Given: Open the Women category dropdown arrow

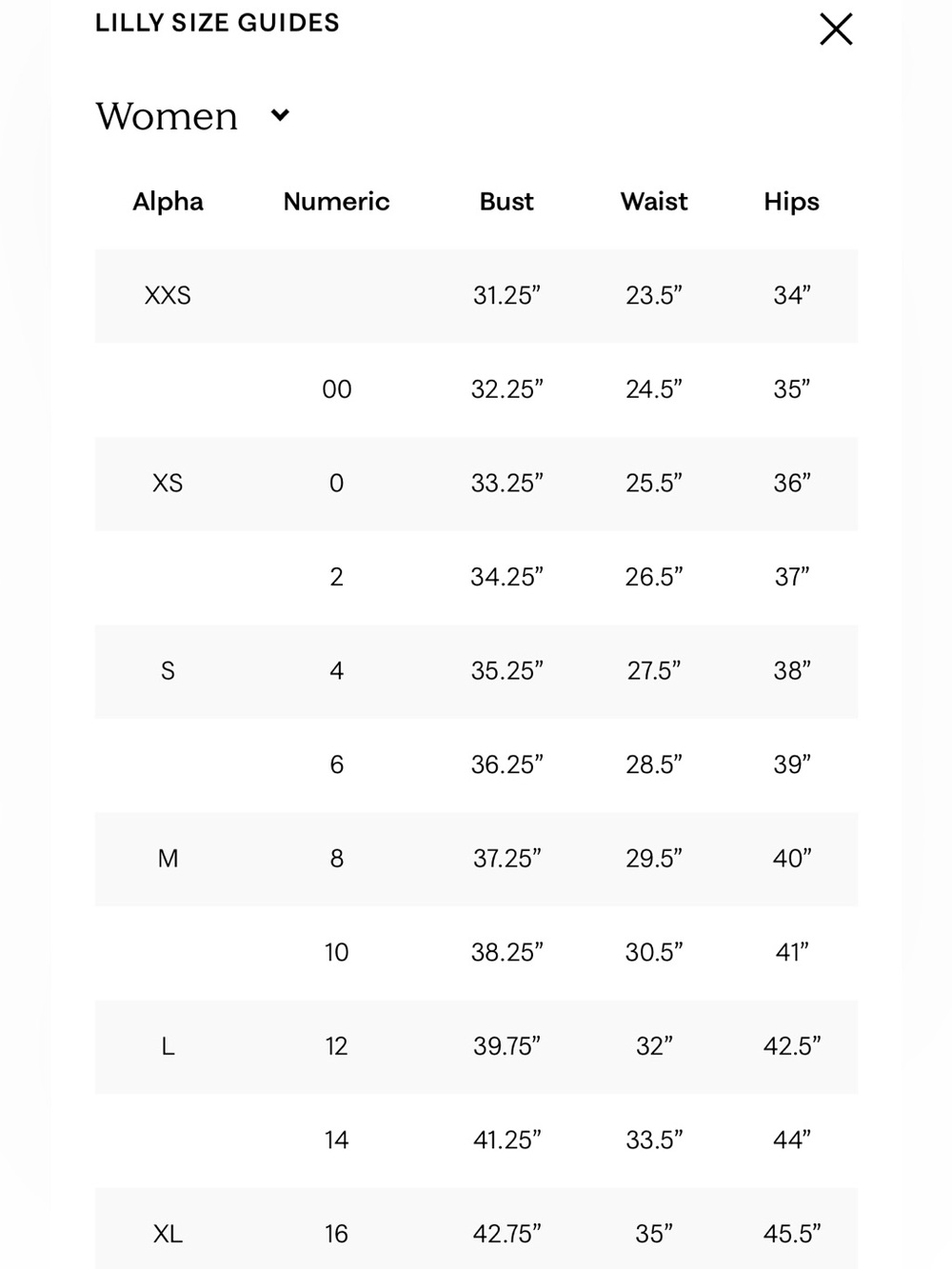Looking at the screenshot, I should coord(280,115).
